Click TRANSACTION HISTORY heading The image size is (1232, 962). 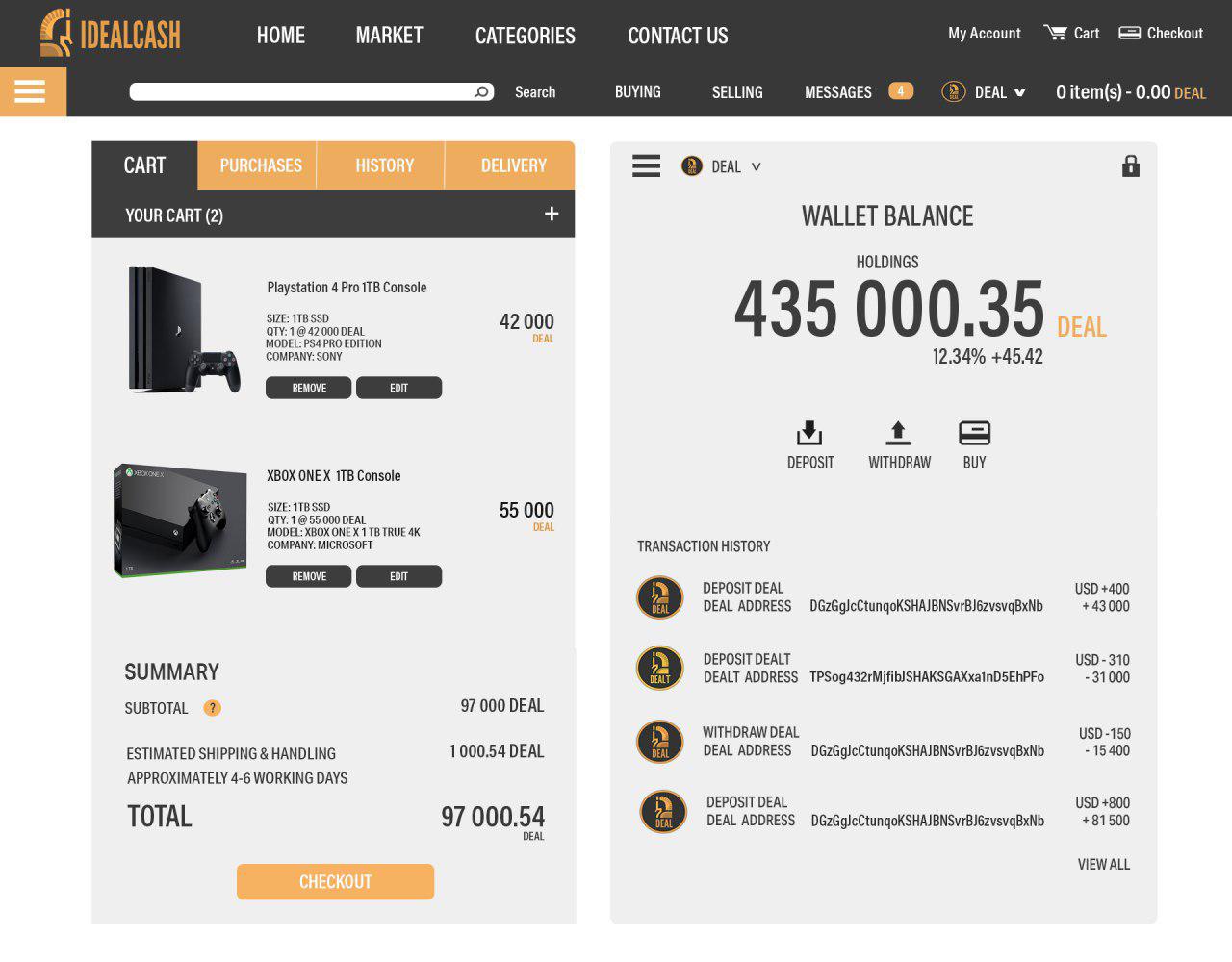(704, 546)
